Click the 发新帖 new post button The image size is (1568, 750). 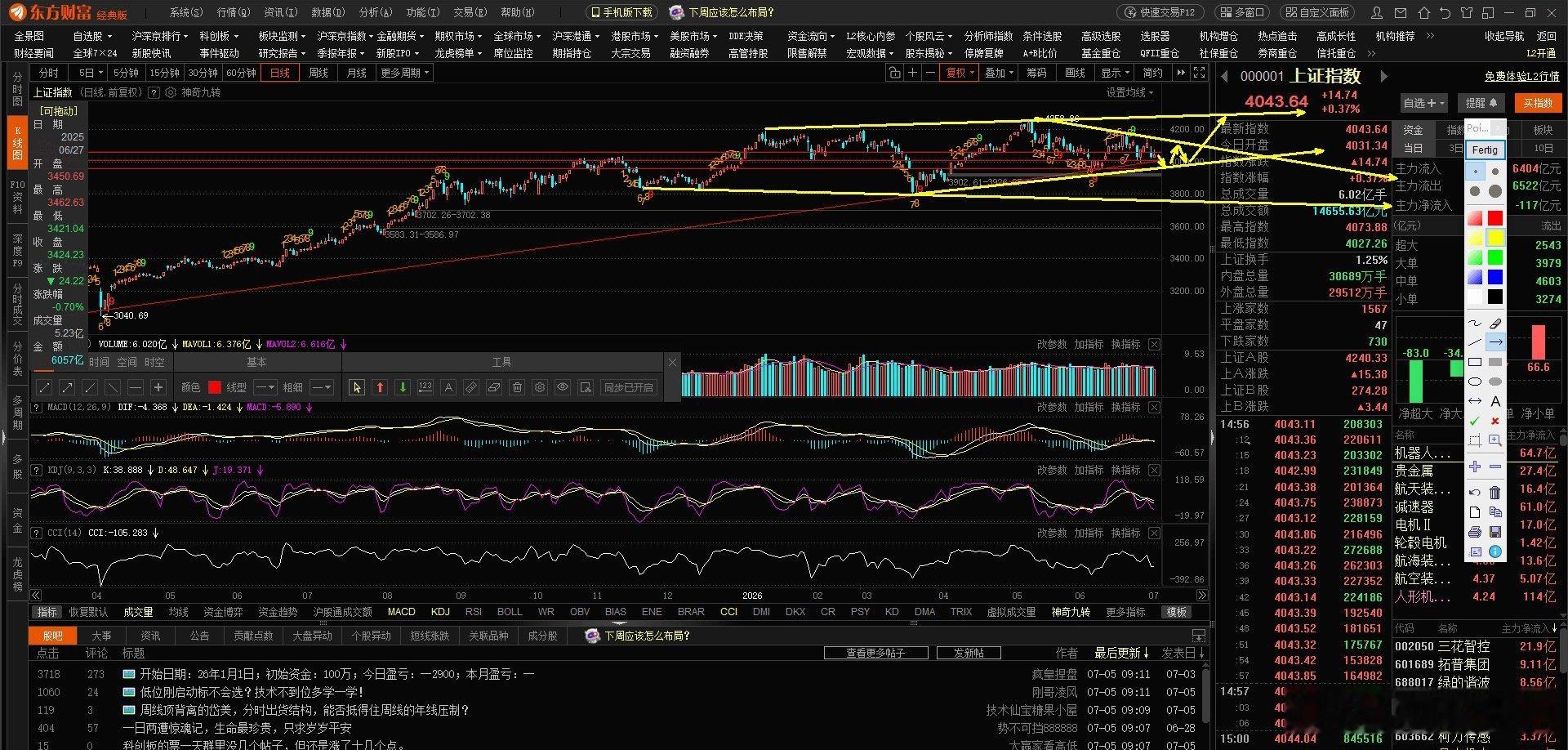(969, 653)
